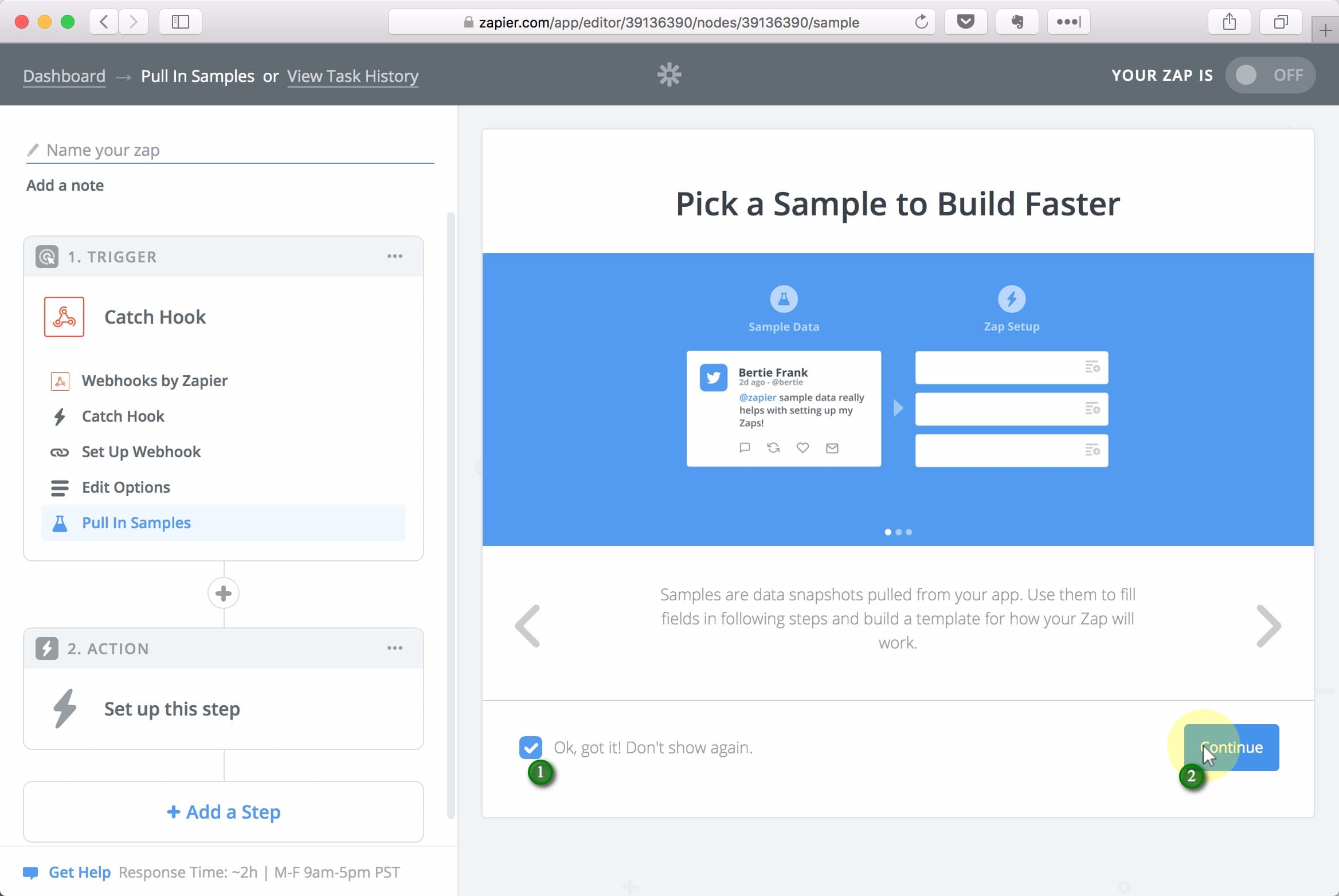Click the Safari address bar URL
This screenshot has height=896, width=1339.
[x=662, y=22]
